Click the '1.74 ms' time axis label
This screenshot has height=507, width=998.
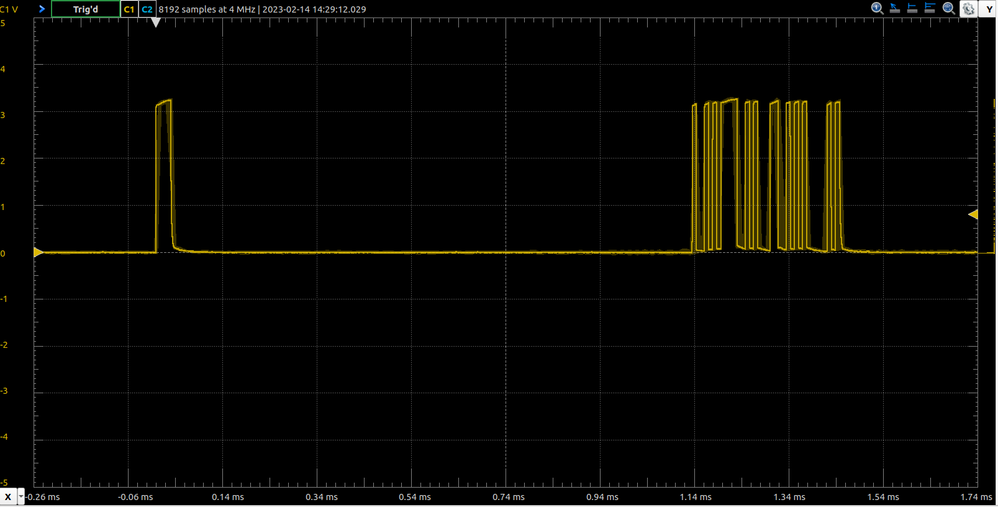pos(977,497)
